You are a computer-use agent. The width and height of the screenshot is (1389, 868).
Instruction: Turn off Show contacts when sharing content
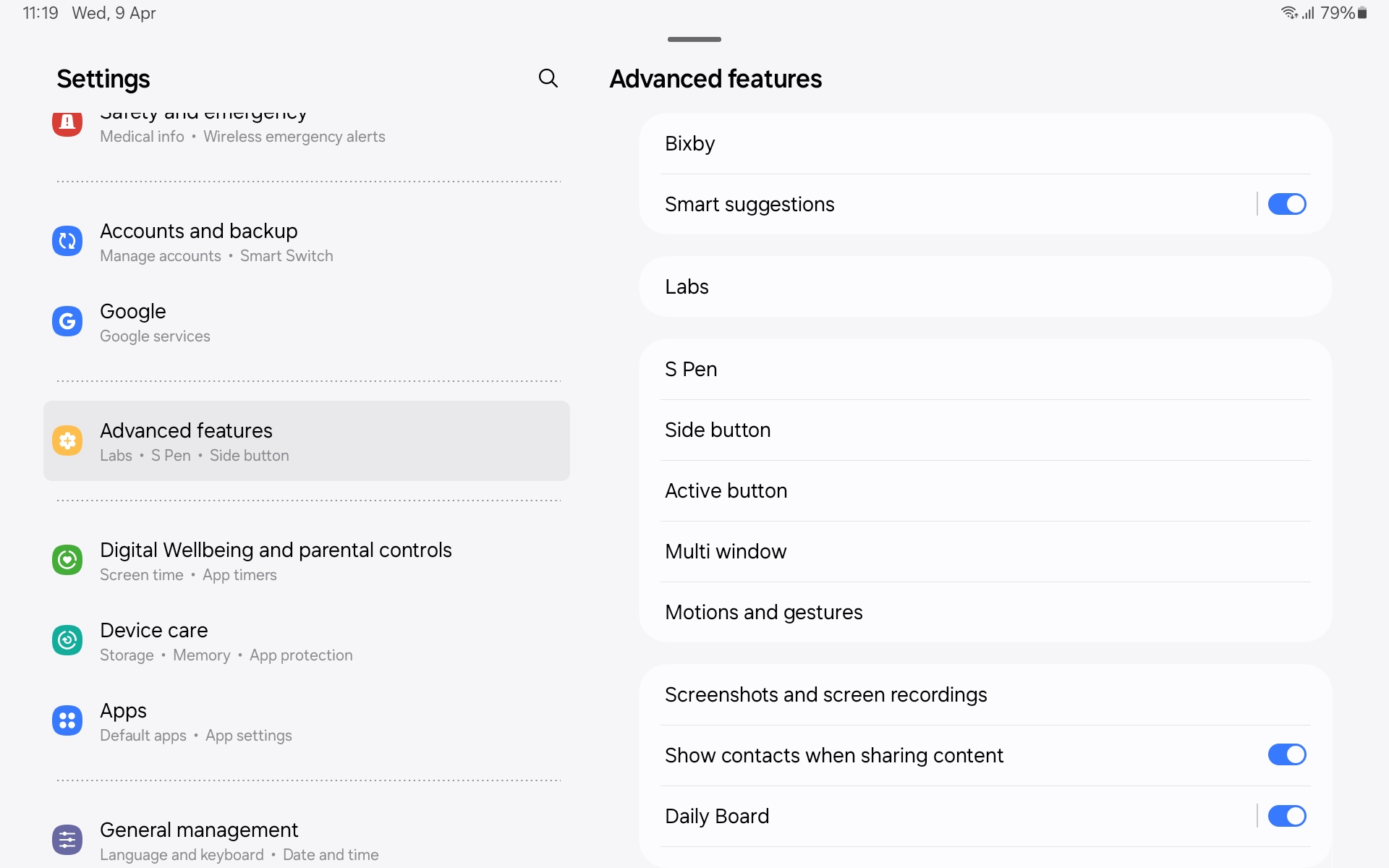(1286, 755)
